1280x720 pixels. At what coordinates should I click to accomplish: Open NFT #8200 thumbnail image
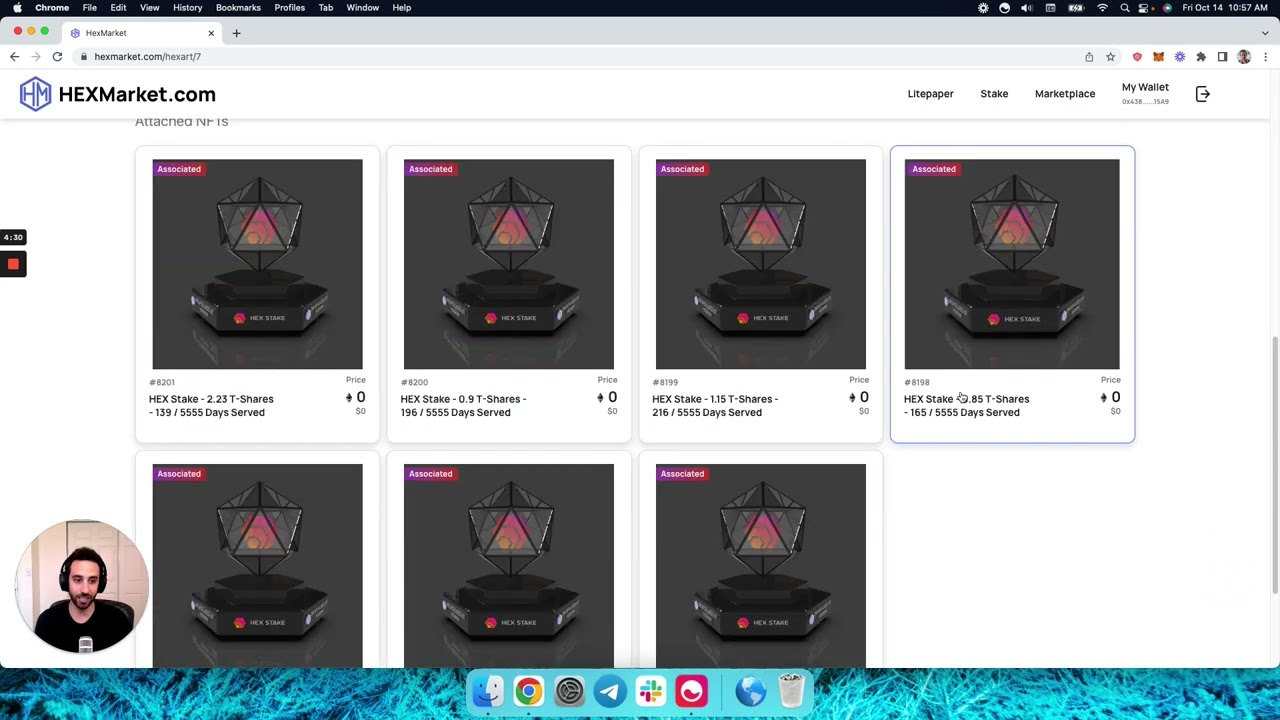509,264
